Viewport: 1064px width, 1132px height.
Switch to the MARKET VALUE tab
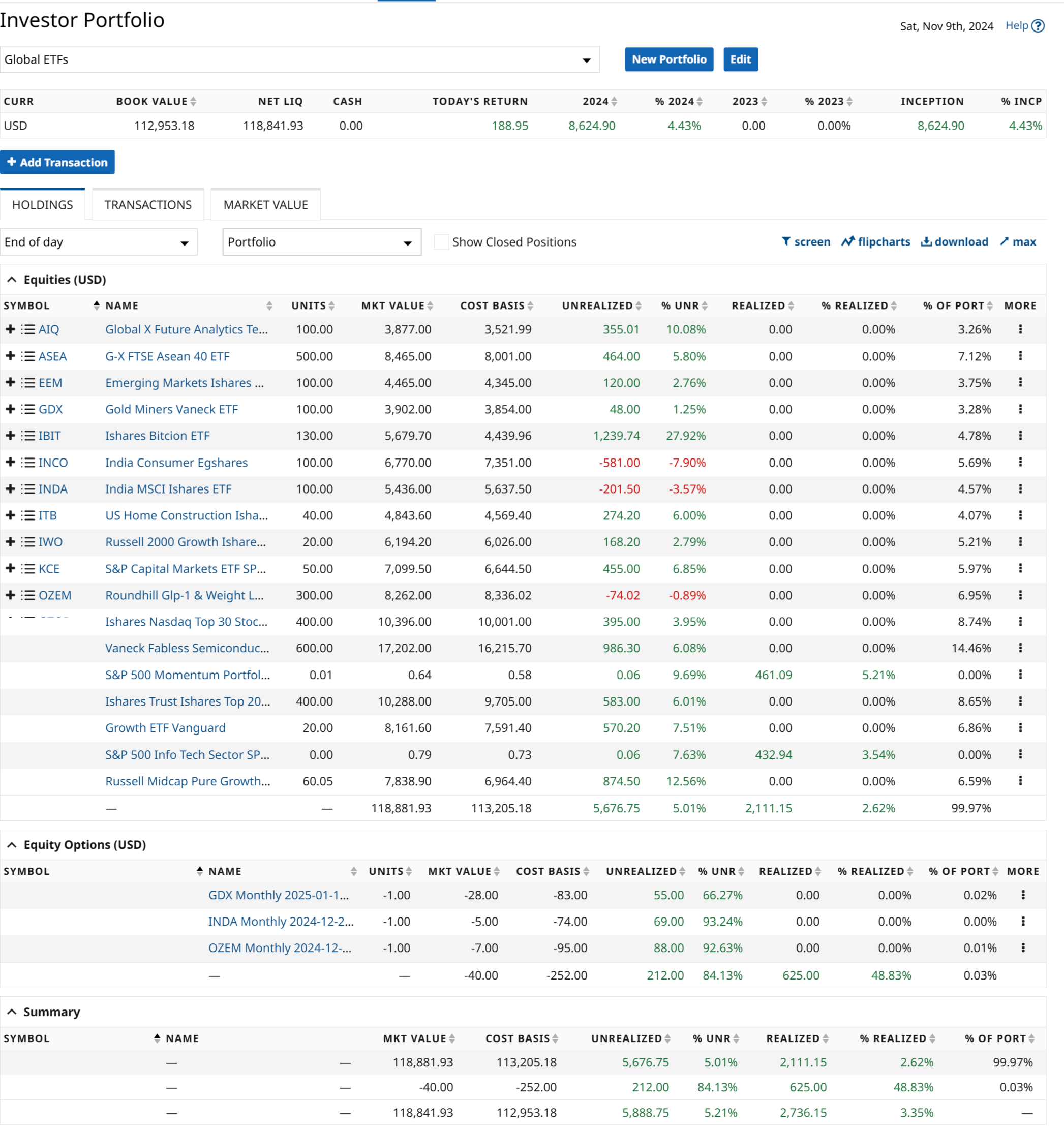pyautogui.click(x=265, y=205)
